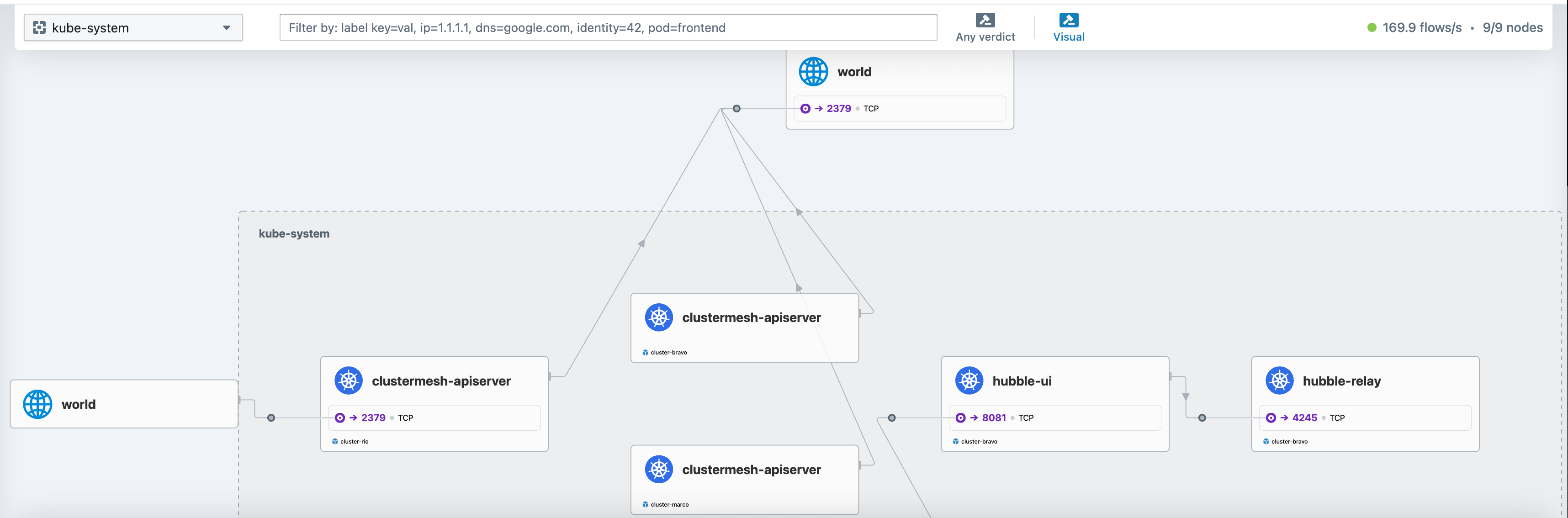The image size is (1568, 518).
Task: Click cluster-marco clustermesh-apiserver Kubernetes icon
Action: coord(659,469)
